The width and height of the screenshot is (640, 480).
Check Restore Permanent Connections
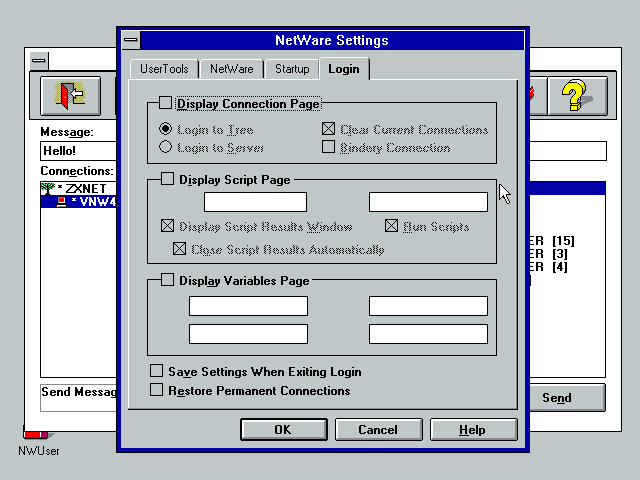(156, 390)
